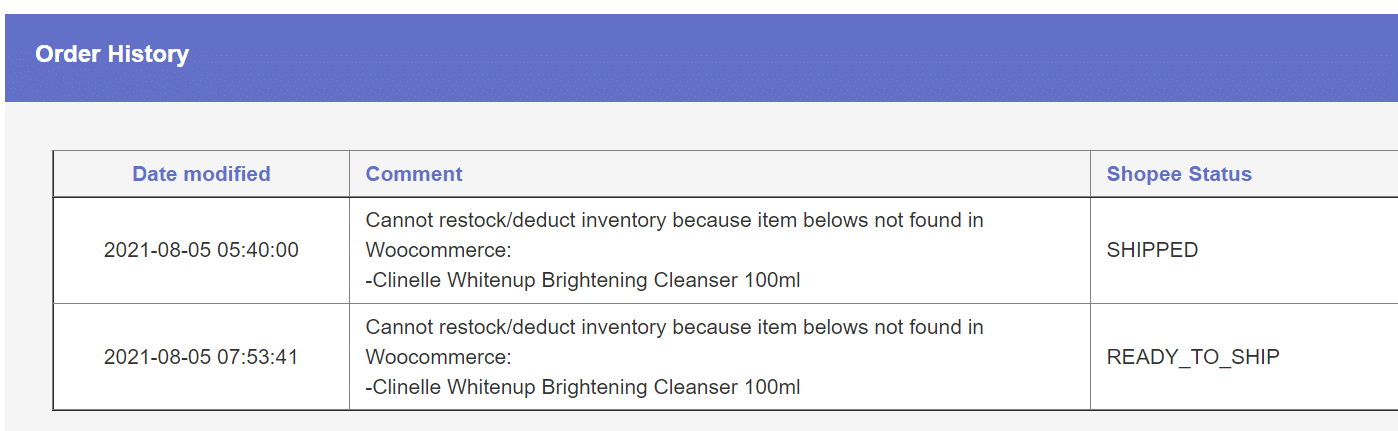The height and width of the screenshot is (431, 1398).
Task: Click the Comment column header
Action: 414,174
